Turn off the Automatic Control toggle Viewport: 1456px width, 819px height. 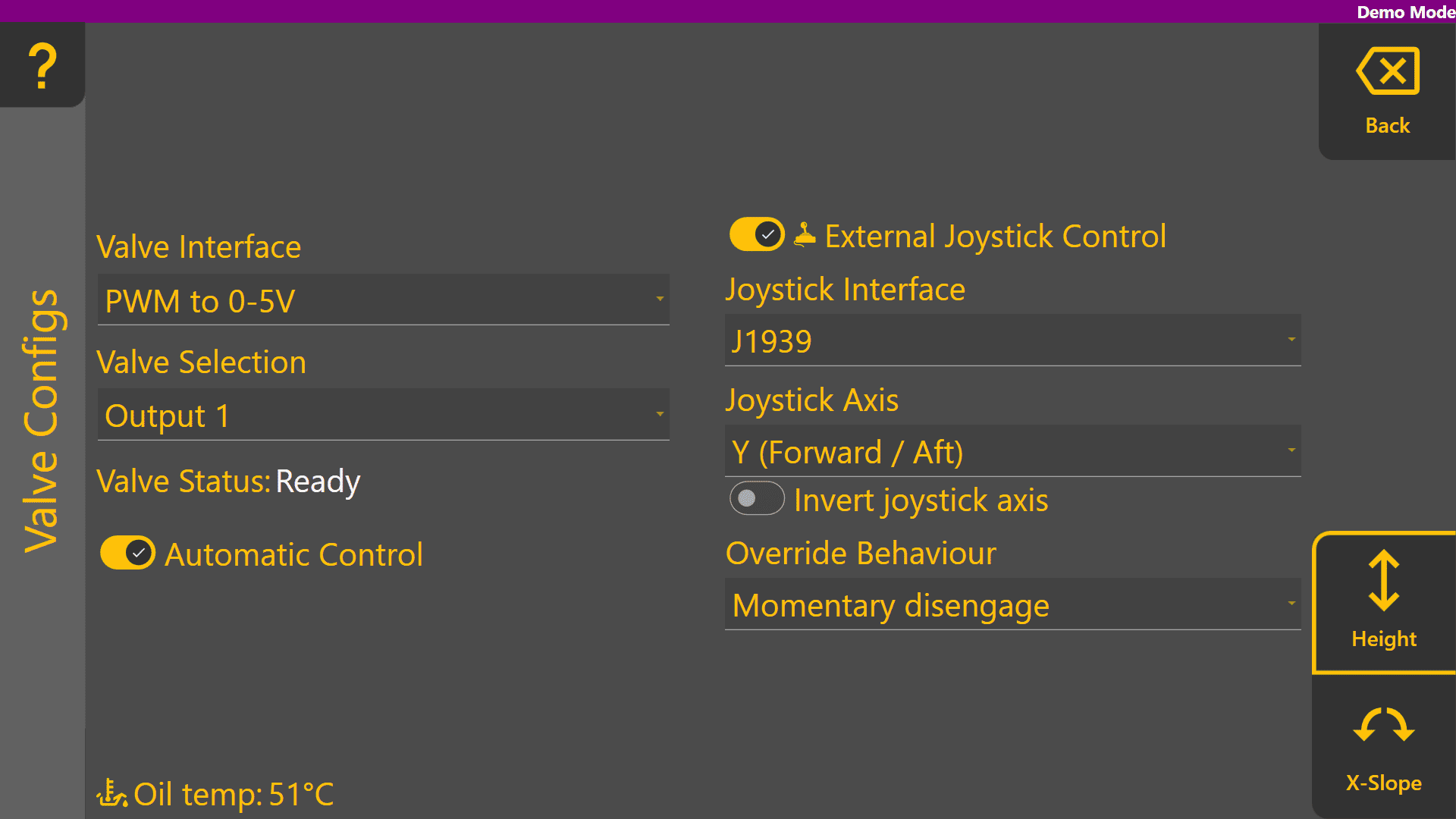point(127,554)
